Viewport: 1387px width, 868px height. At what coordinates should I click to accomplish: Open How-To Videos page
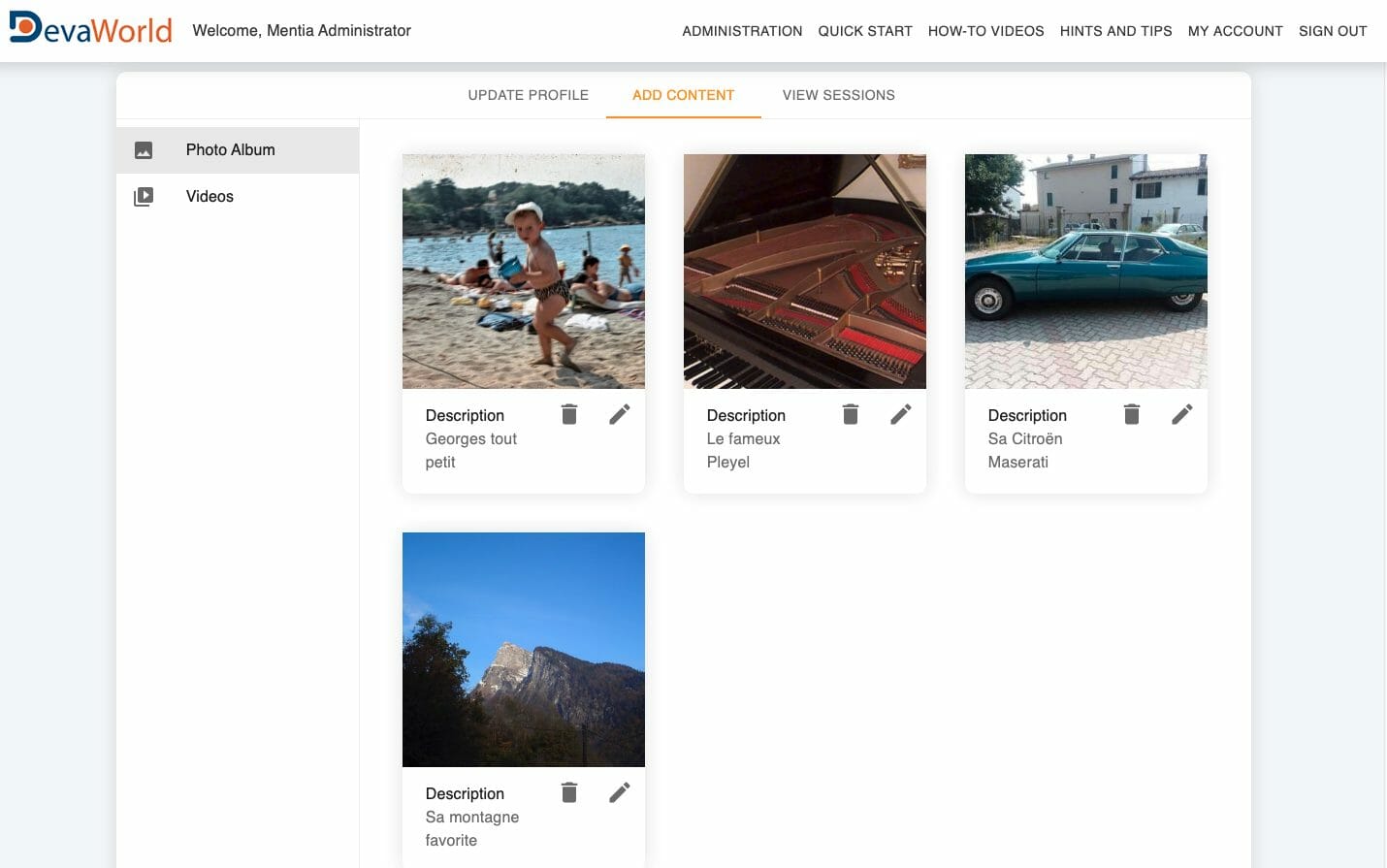point(986,31)
